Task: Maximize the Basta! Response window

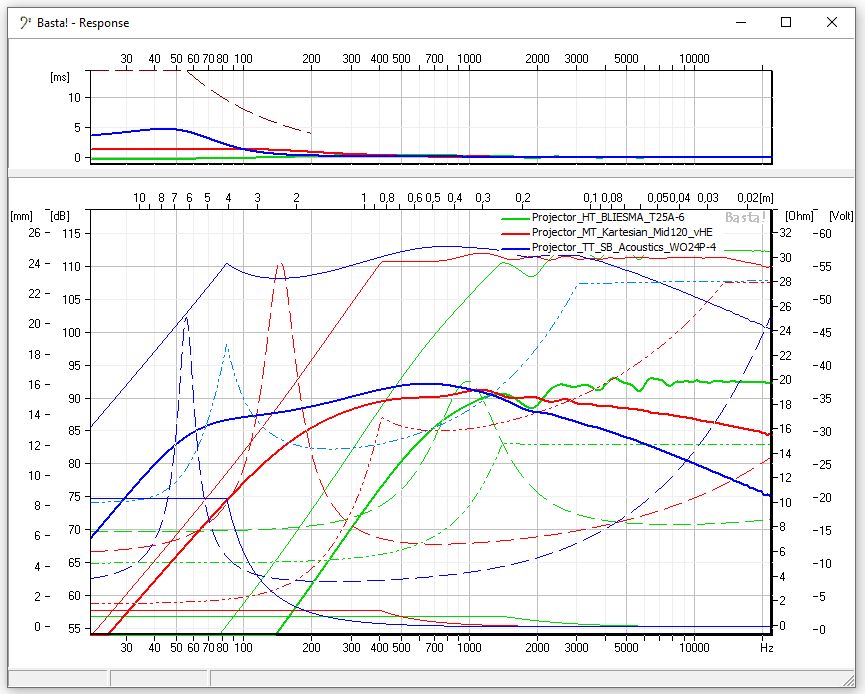Action: click(786, 22)
